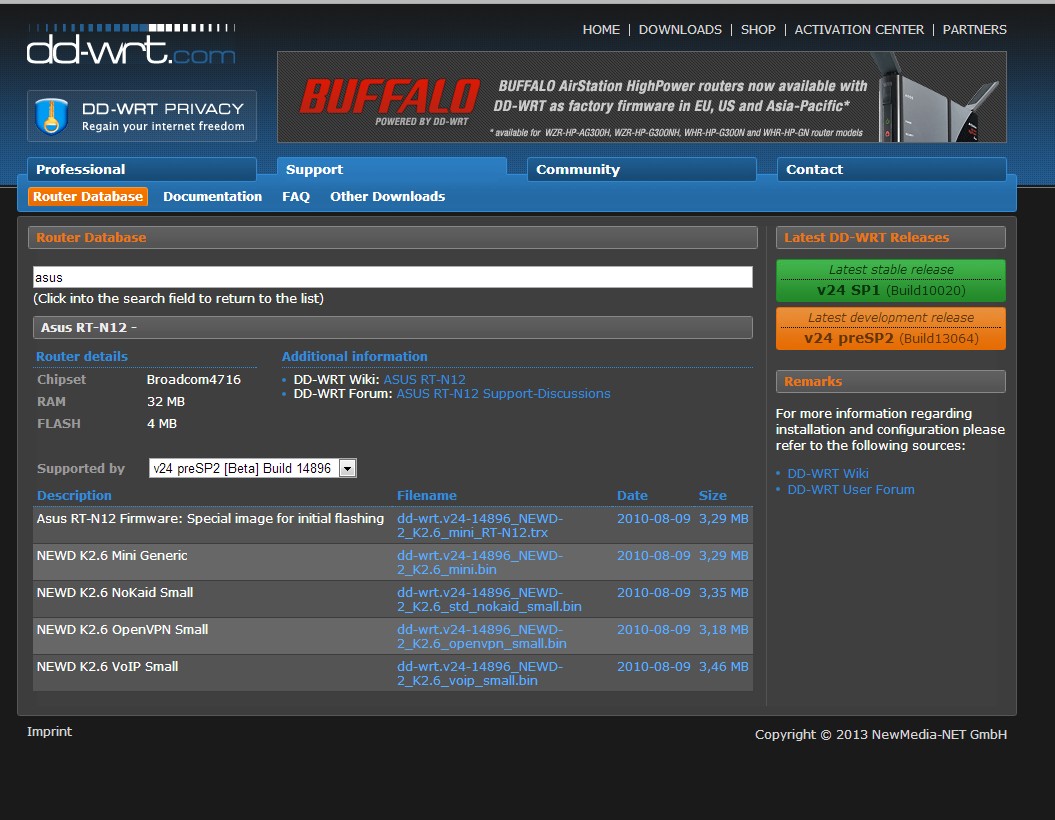
Task: Open ASUS RT-N12 Support-Discussions forum link
Action: pos(503,394)
